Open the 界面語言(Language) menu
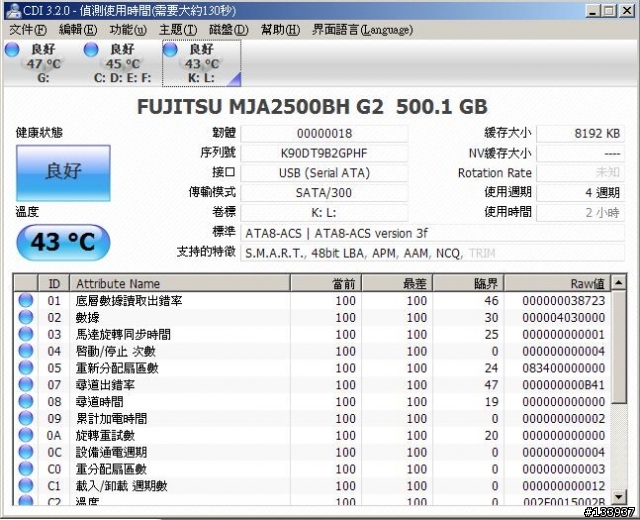Screen dimensions: 640x520 [x=362, y=30]
